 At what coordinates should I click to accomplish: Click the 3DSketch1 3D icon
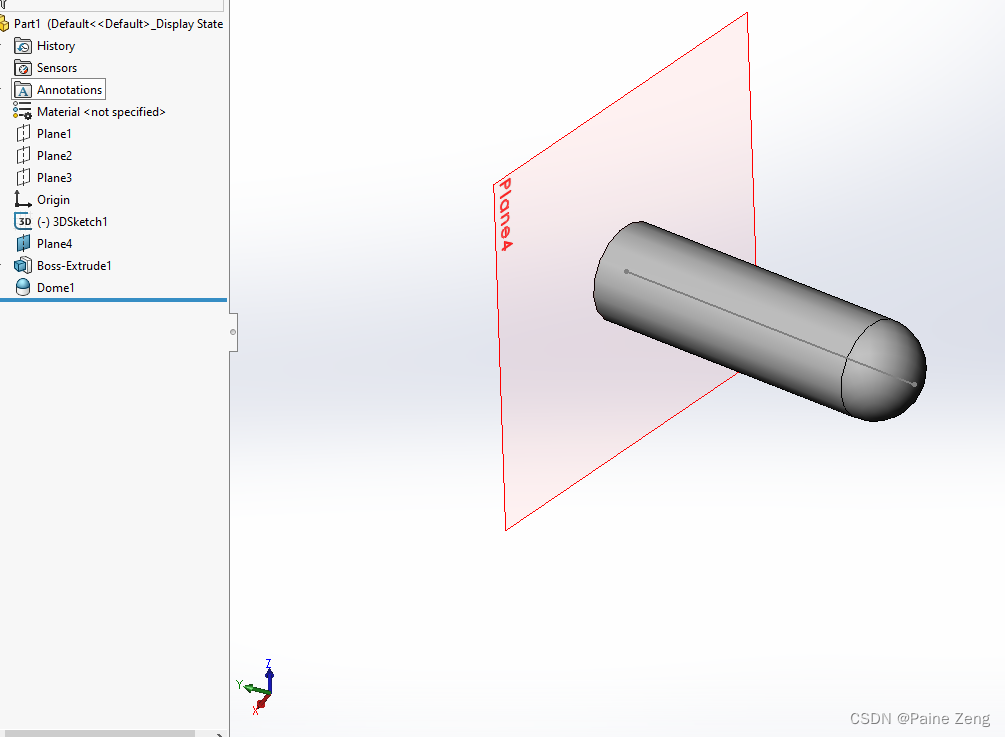[23, 222]
